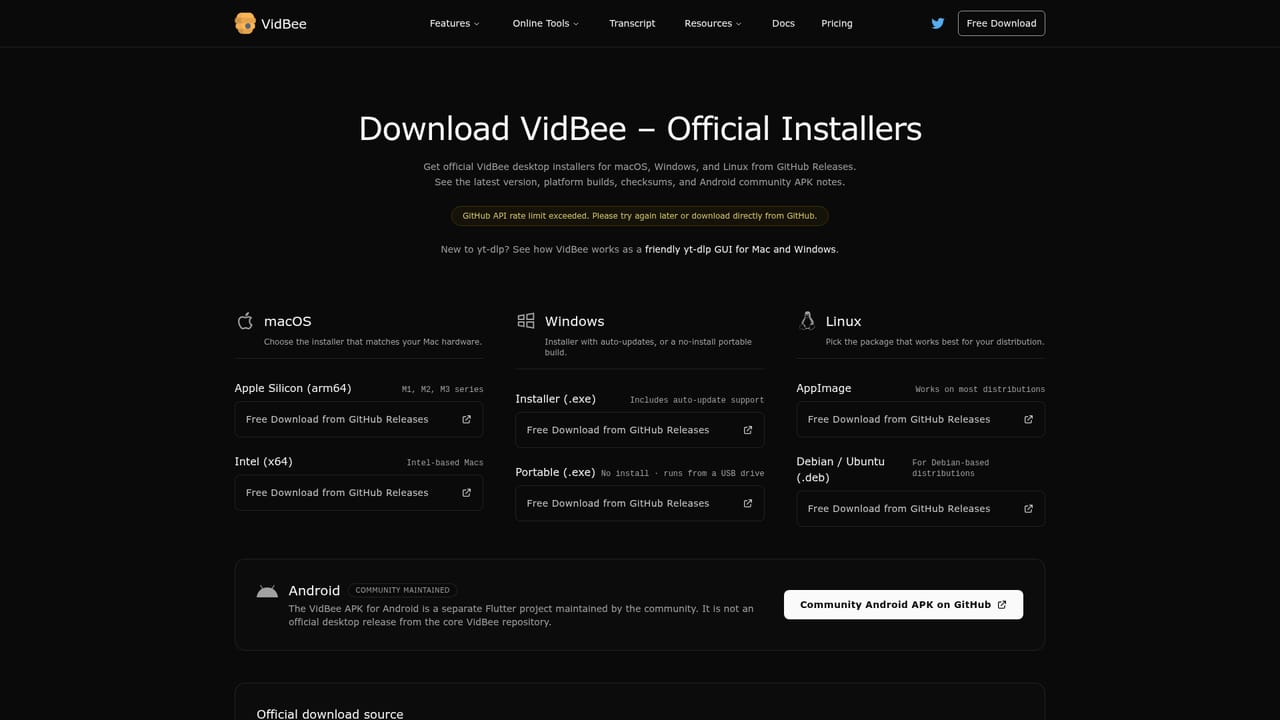Click external-link icon in AppImage row
The image size is (1280, 720).
coord(1028,420)
